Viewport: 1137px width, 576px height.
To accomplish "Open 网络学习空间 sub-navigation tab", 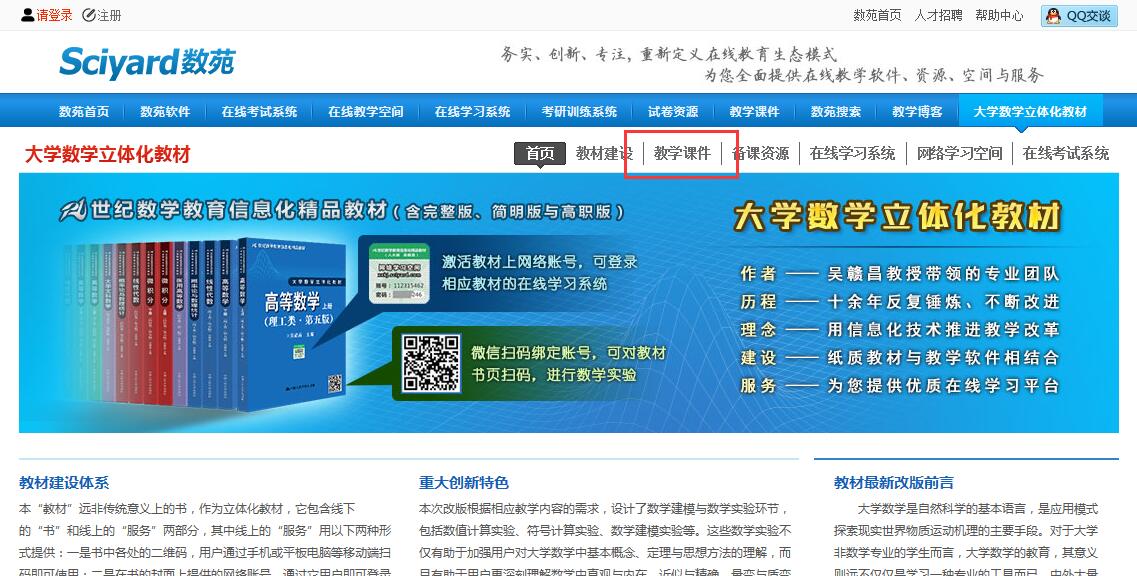I will (x=959, y=153).
